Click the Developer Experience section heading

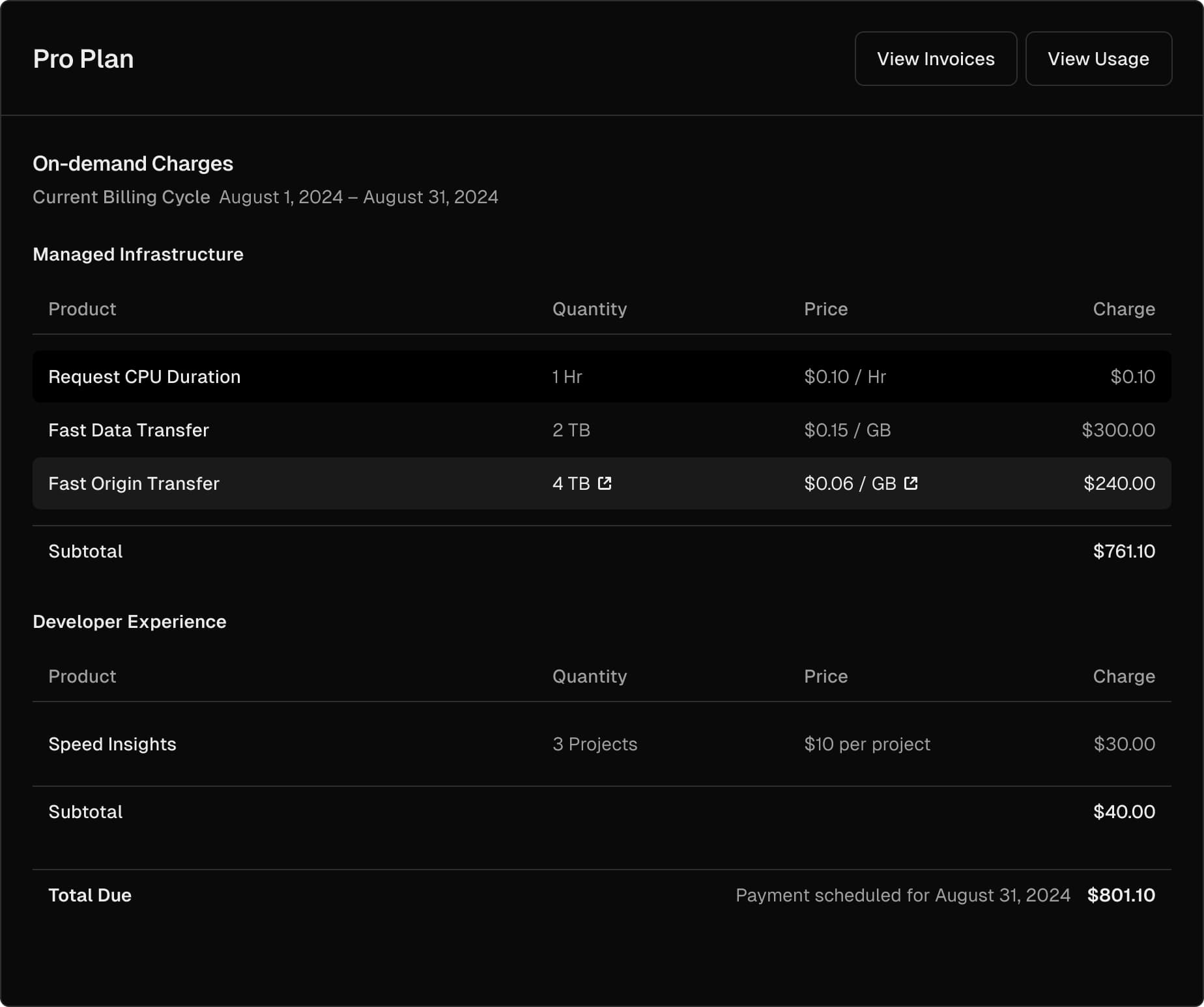(x=129, y=621)
